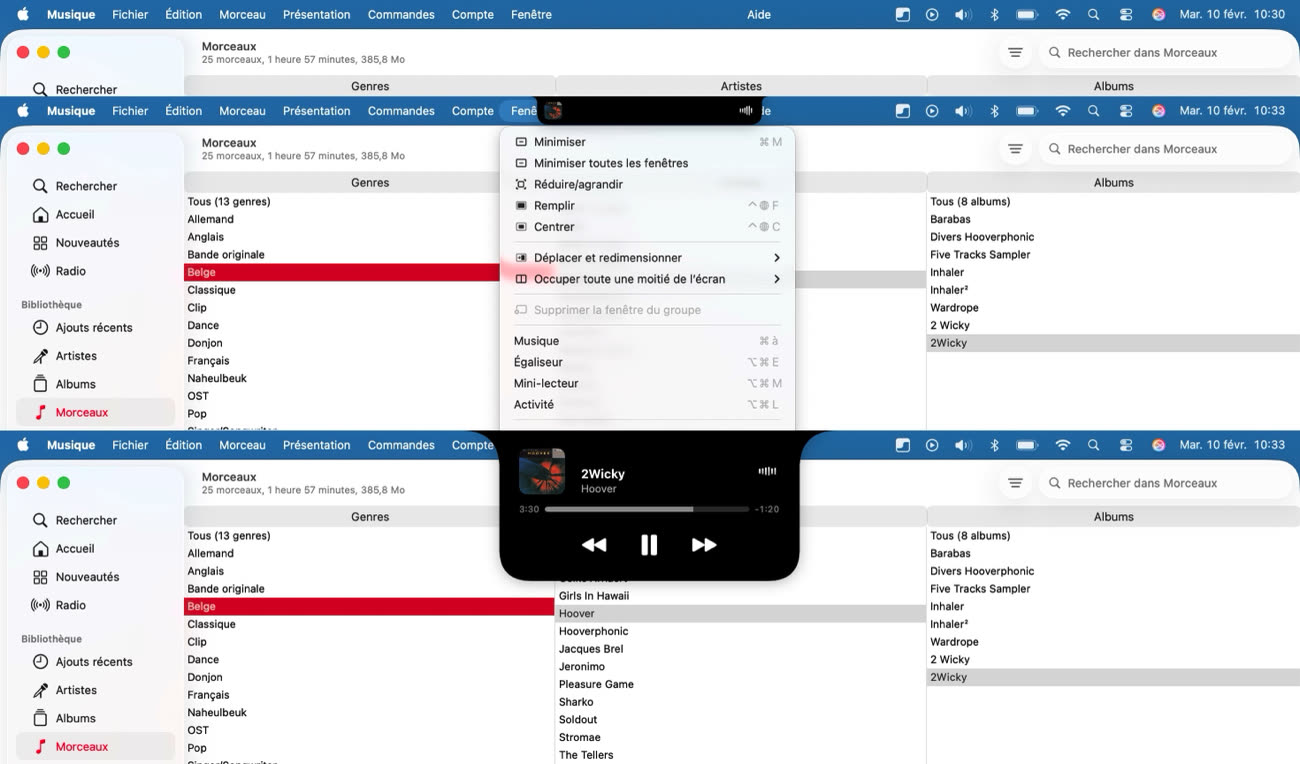Select Activité in the Fenêtre menu
This screenshot has width=1300, height=764.
point(534,405)
